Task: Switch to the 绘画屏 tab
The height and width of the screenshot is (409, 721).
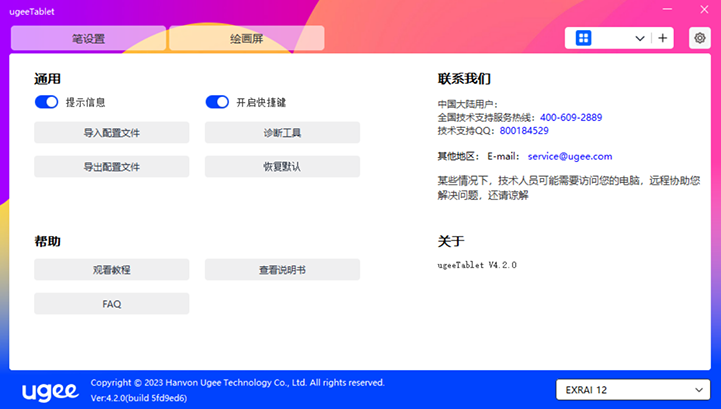Action: [246, 38]
